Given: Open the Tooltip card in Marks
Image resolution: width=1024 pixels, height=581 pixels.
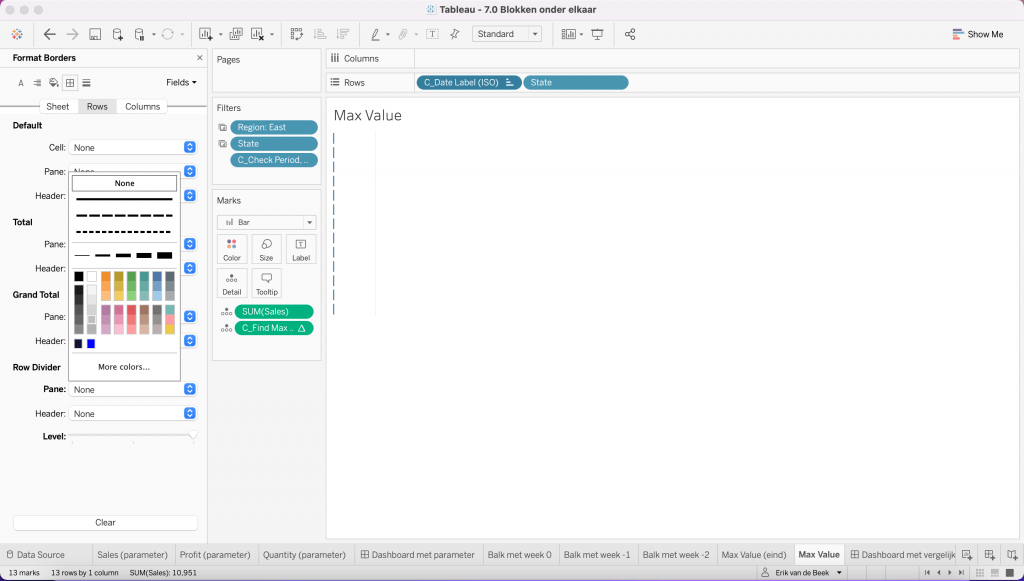Looking at the screenshot, I should point(266,283).
